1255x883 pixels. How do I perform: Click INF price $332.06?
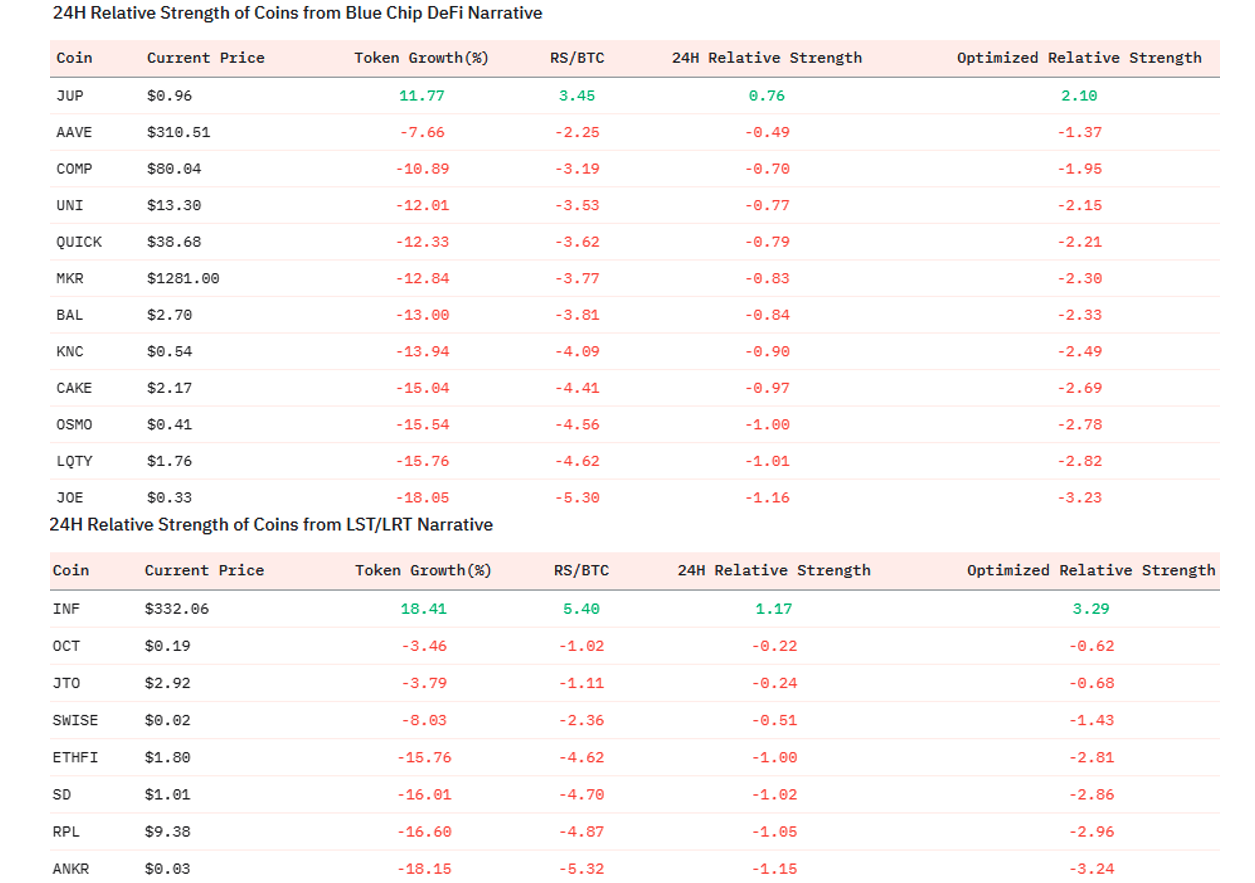177,608
